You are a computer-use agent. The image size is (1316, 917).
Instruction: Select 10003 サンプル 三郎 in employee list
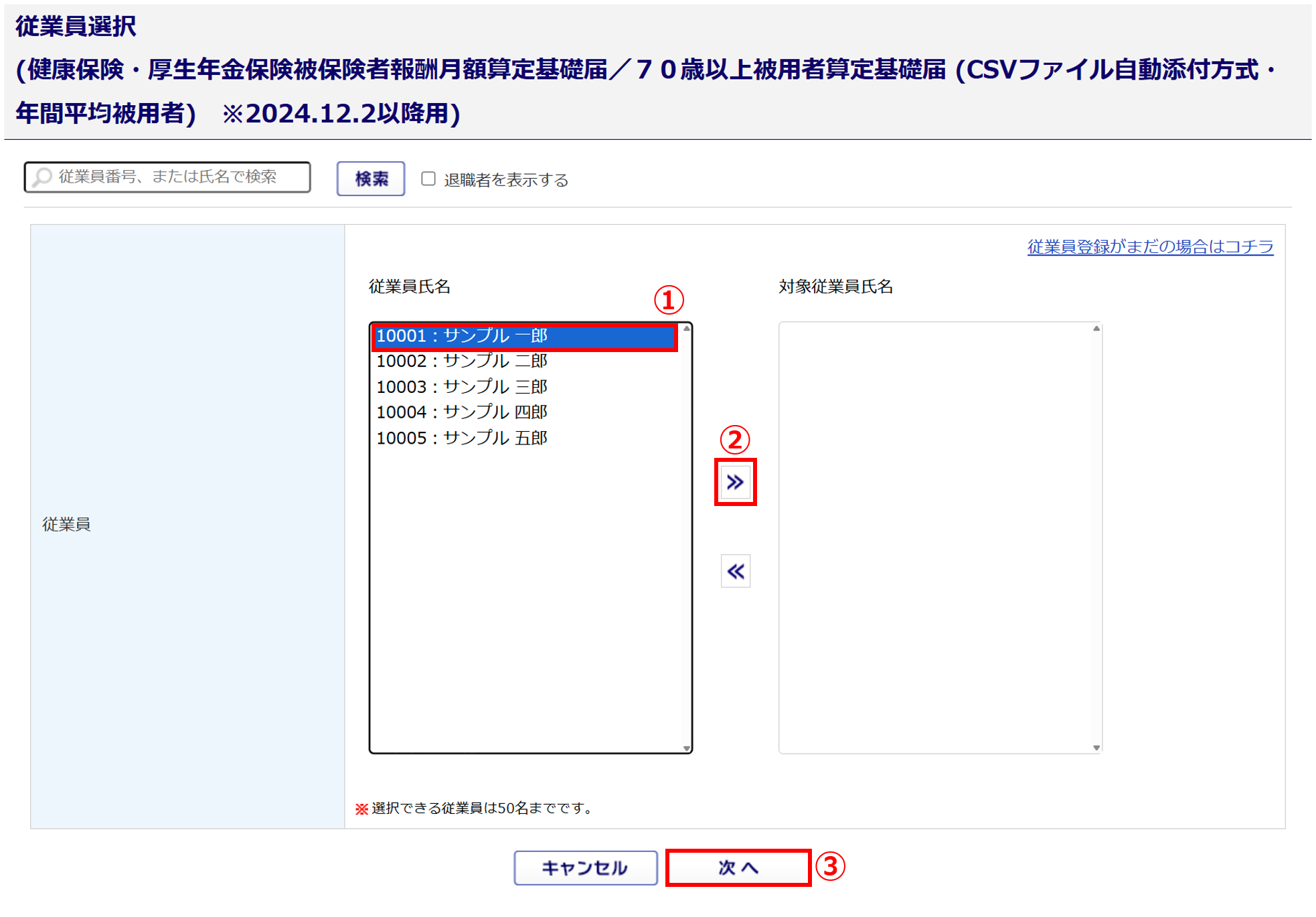[462, 387]
